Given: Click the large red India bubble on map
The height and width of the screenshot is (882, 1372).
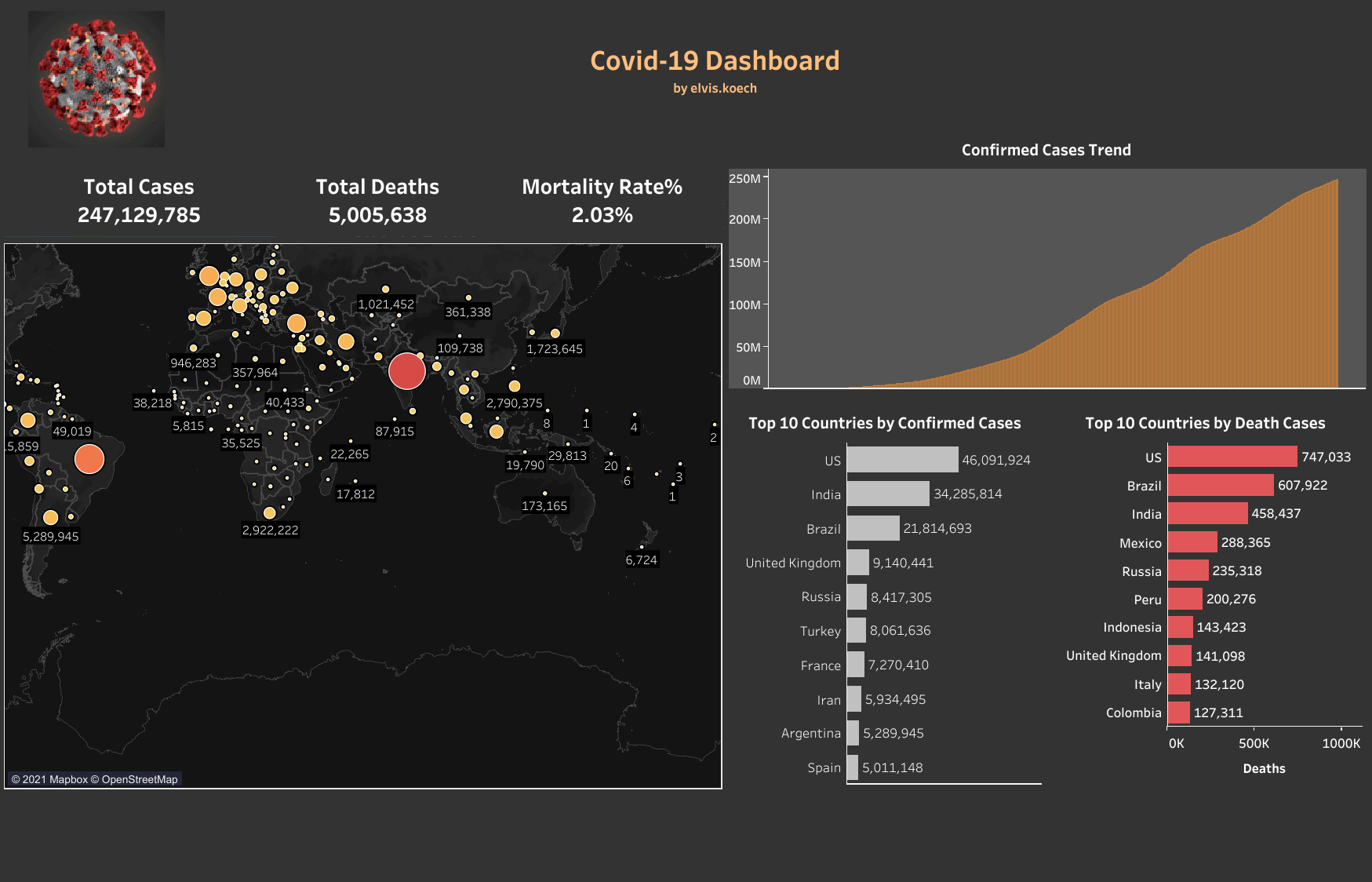Looking at the screenshot, I should point(406,371).
